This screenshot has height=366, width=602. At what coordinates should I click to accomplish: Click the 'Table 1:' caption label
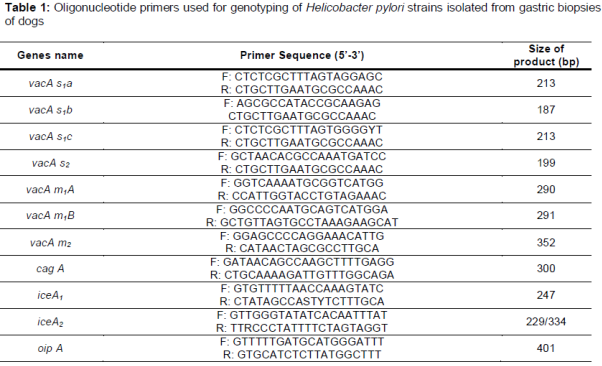pyautogui.click(x=27, y=8)
